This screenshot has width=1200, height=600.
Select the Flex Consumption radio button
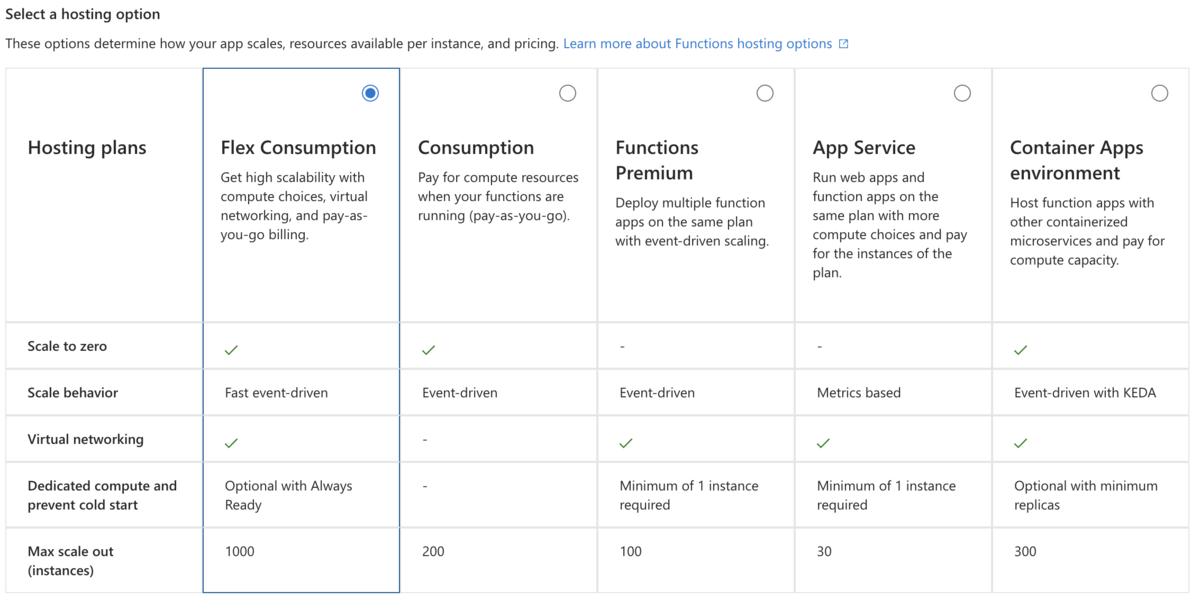click(x=370, y=93)
